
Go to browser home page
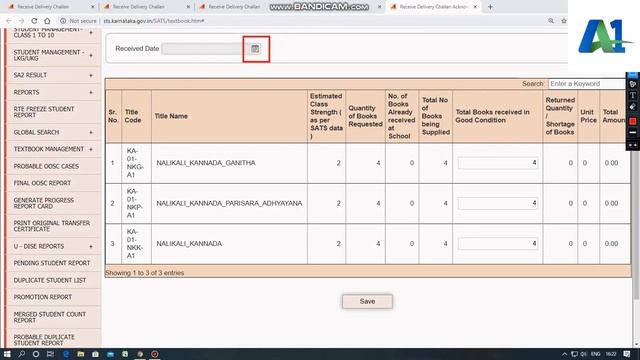click(x=47, y=21)
